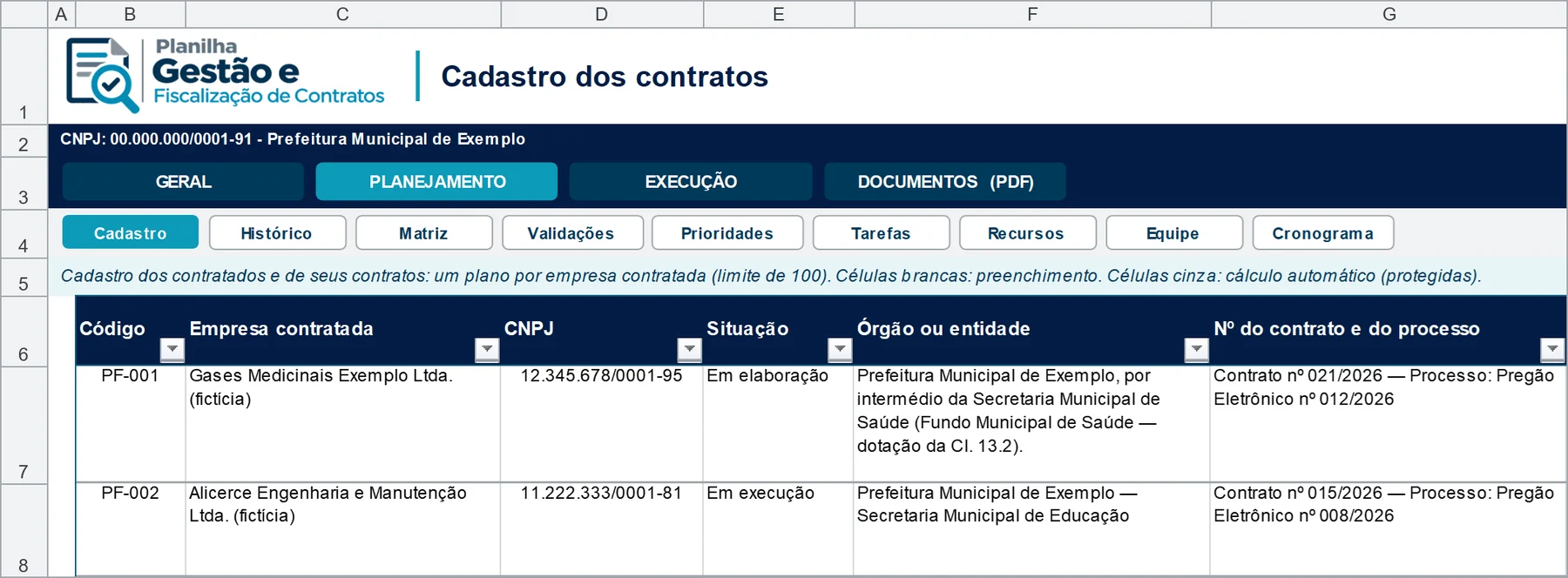Select cell PF-001
Image resolution: width=1568 pixels, height=578 pixels.
click(131, 424)
